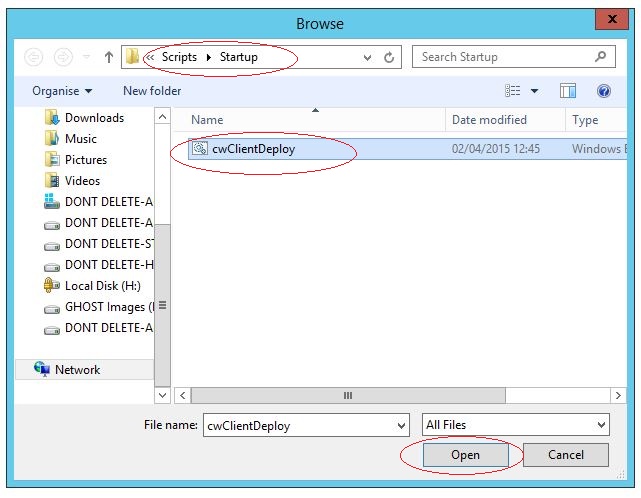The width and height of the screenshot is (641, 498).
Task: Show the preview pane
Action: (x=568, y=91)
